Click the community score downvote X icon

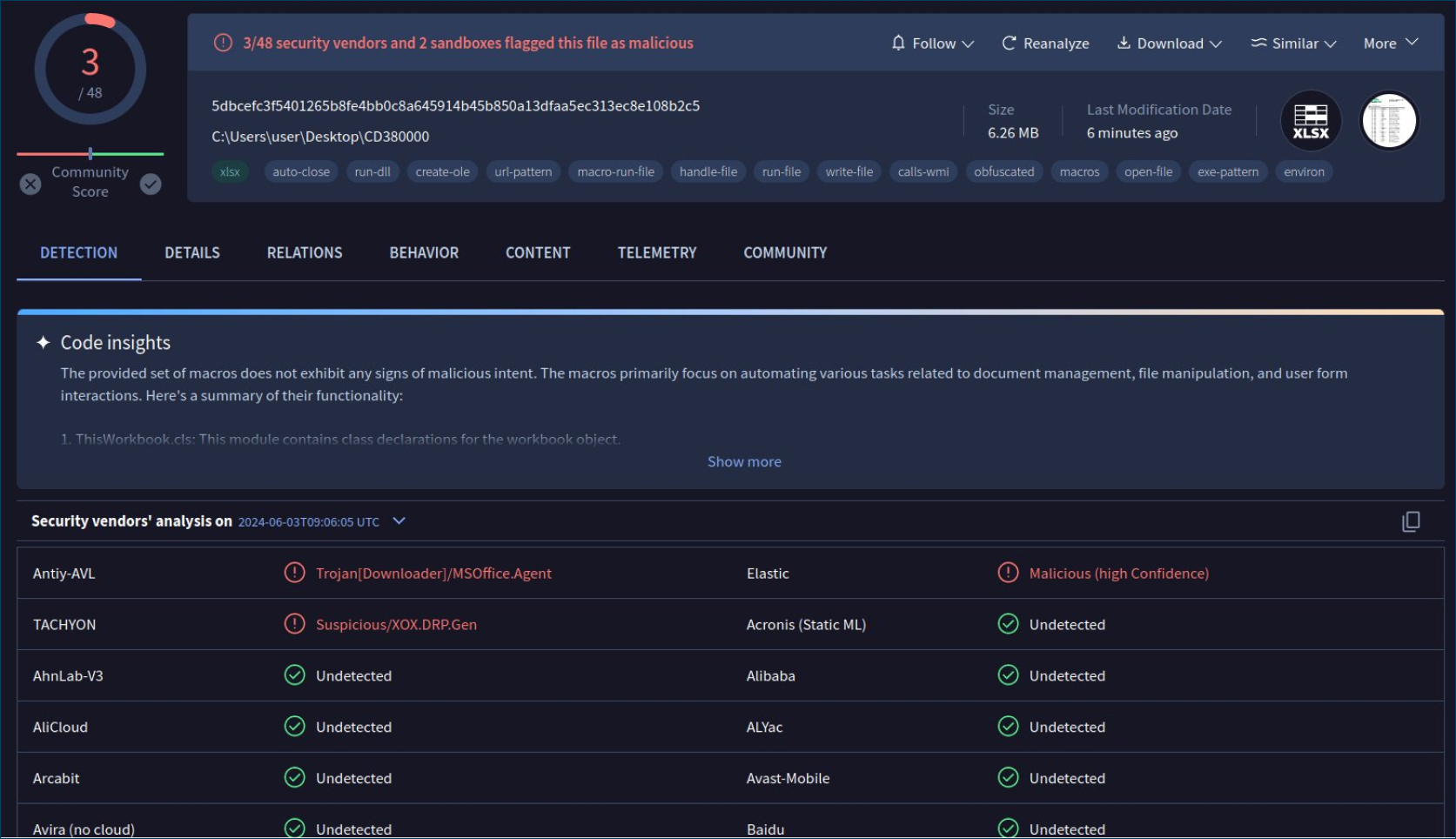coord(30,184)
